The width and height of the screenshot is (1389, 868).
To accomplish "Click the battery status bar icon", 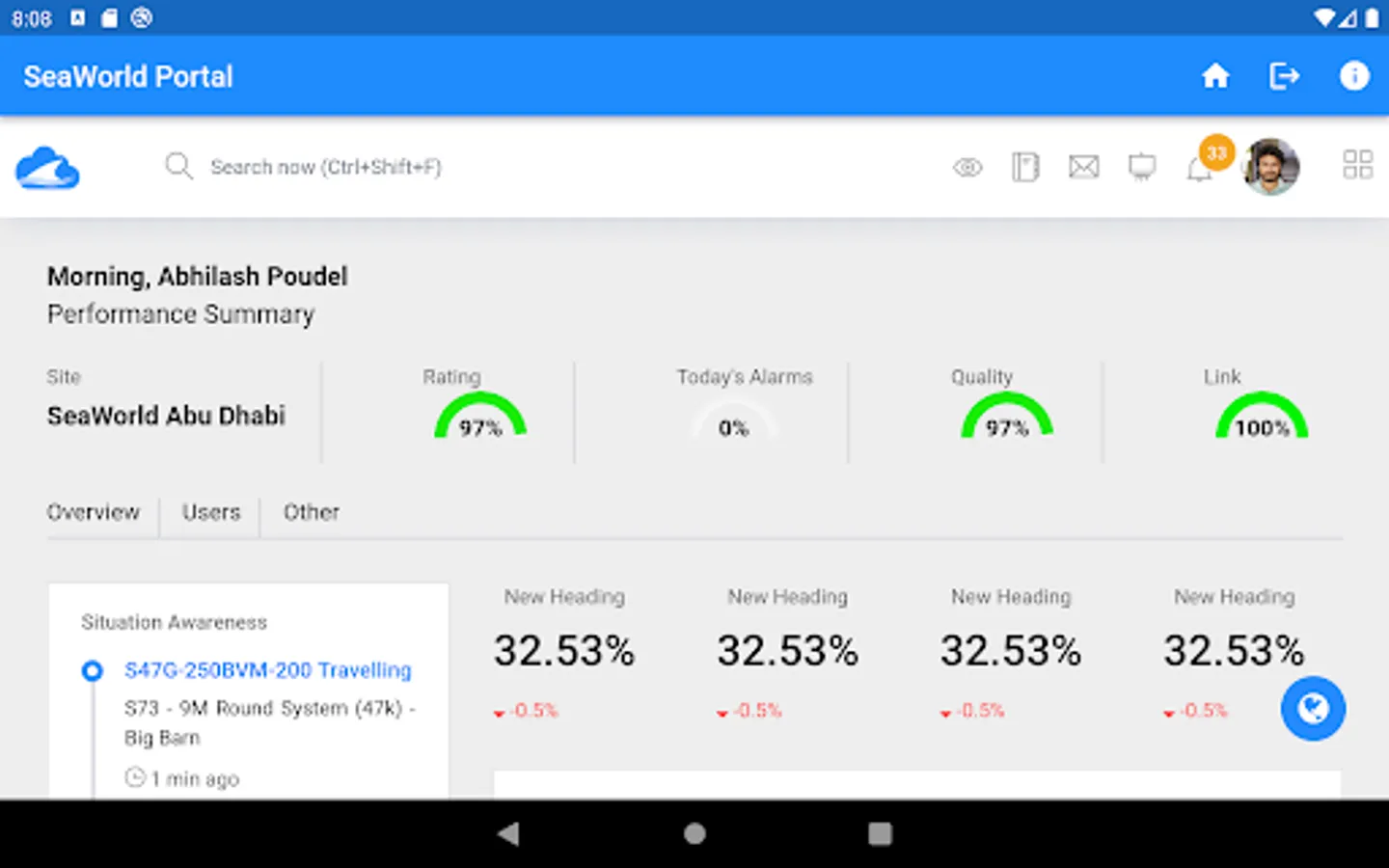I will [1372, 17].
